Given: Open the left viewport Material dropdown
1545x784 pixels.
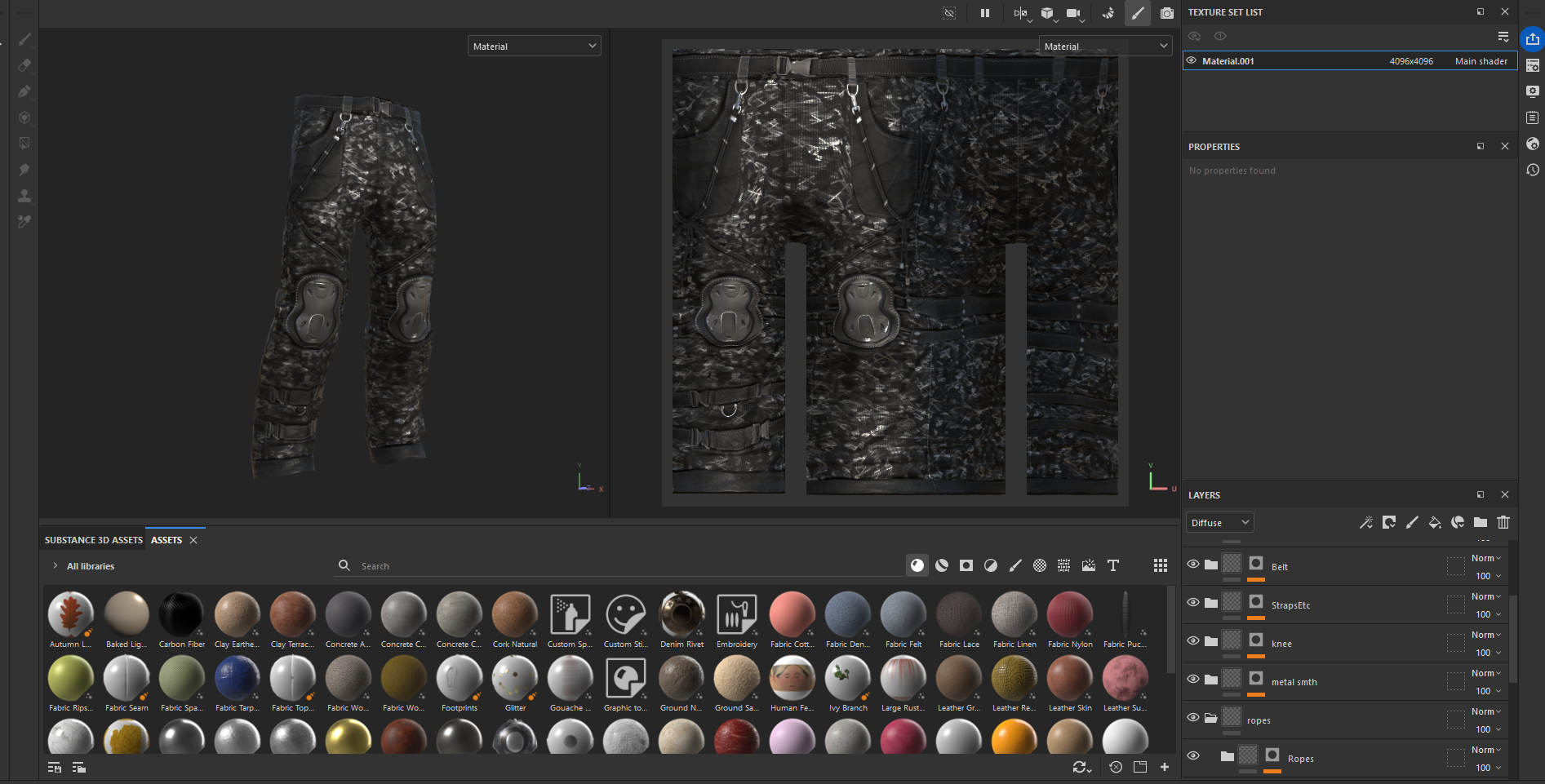Looking at the screenshot, I should [x=535, y=47].
